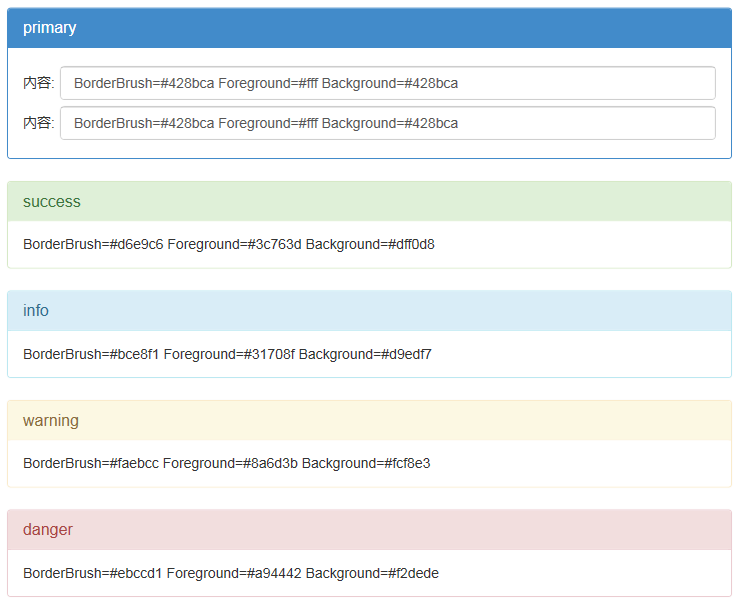The height and width of the screenshot is (605, 741).
Task: Click the lower 内容 label
Action: [x=38, y=123]
